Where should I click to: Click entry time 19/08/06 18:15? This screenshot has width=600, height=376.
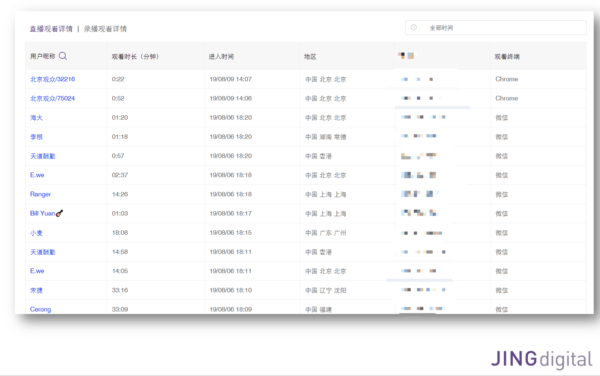coord(231,233)
